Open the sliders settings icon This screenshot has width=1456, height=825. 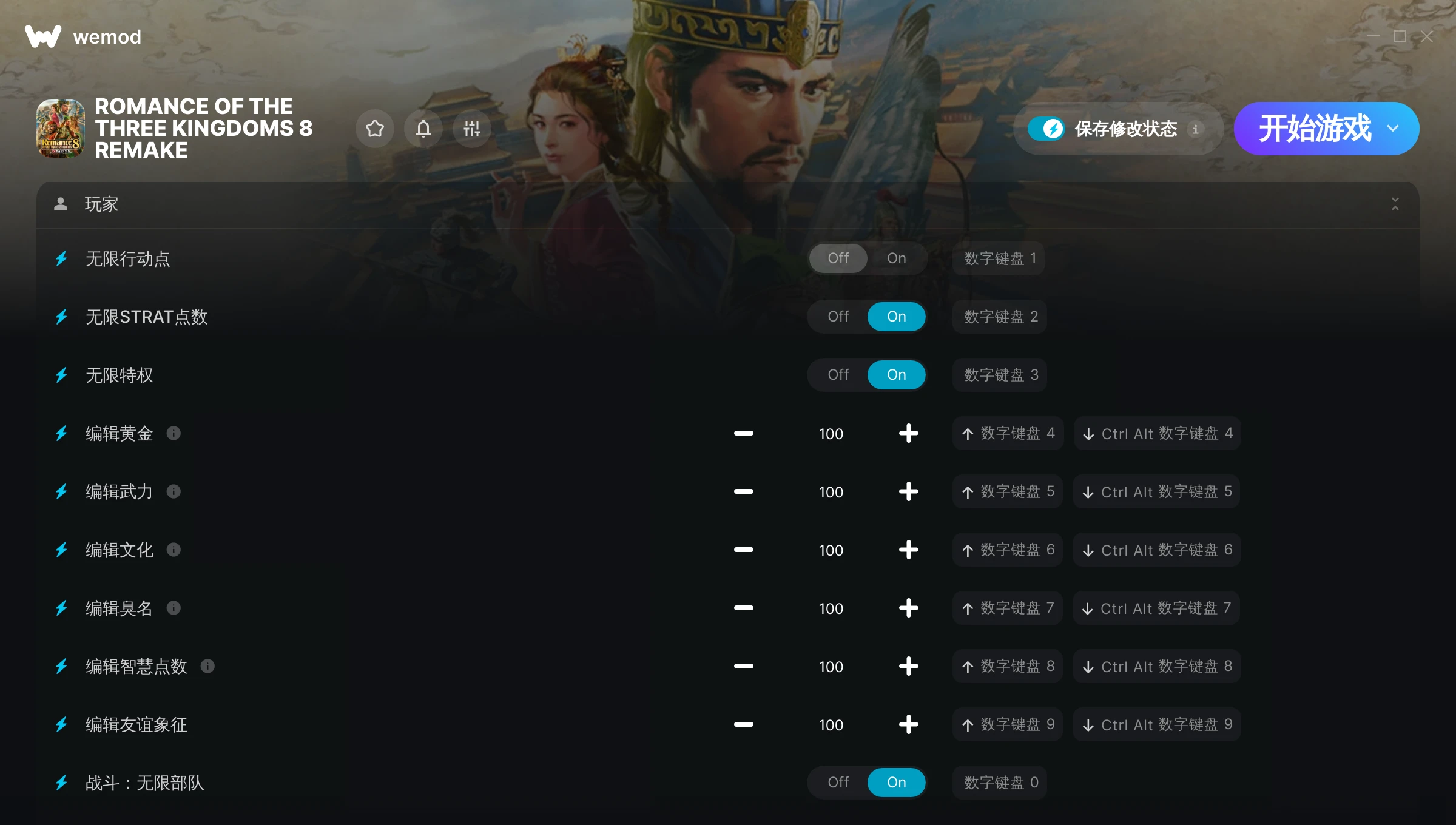click(x=472, y=129)
